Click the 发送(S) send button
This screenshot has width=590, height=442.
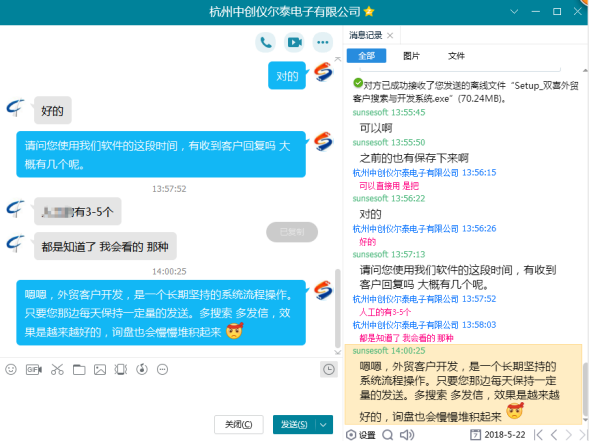294,425
